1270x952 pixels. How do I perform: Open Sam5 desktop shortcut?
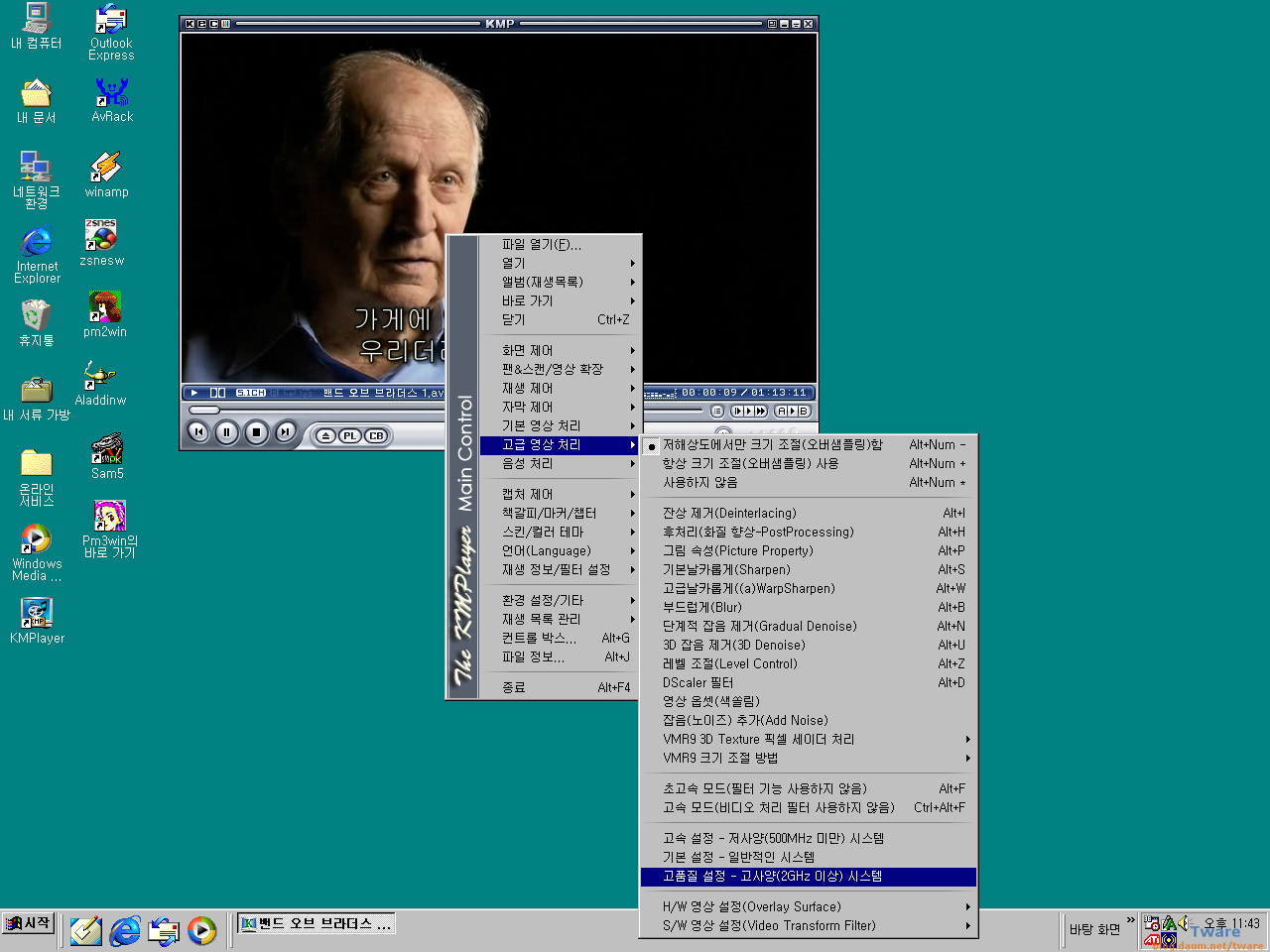107,456
